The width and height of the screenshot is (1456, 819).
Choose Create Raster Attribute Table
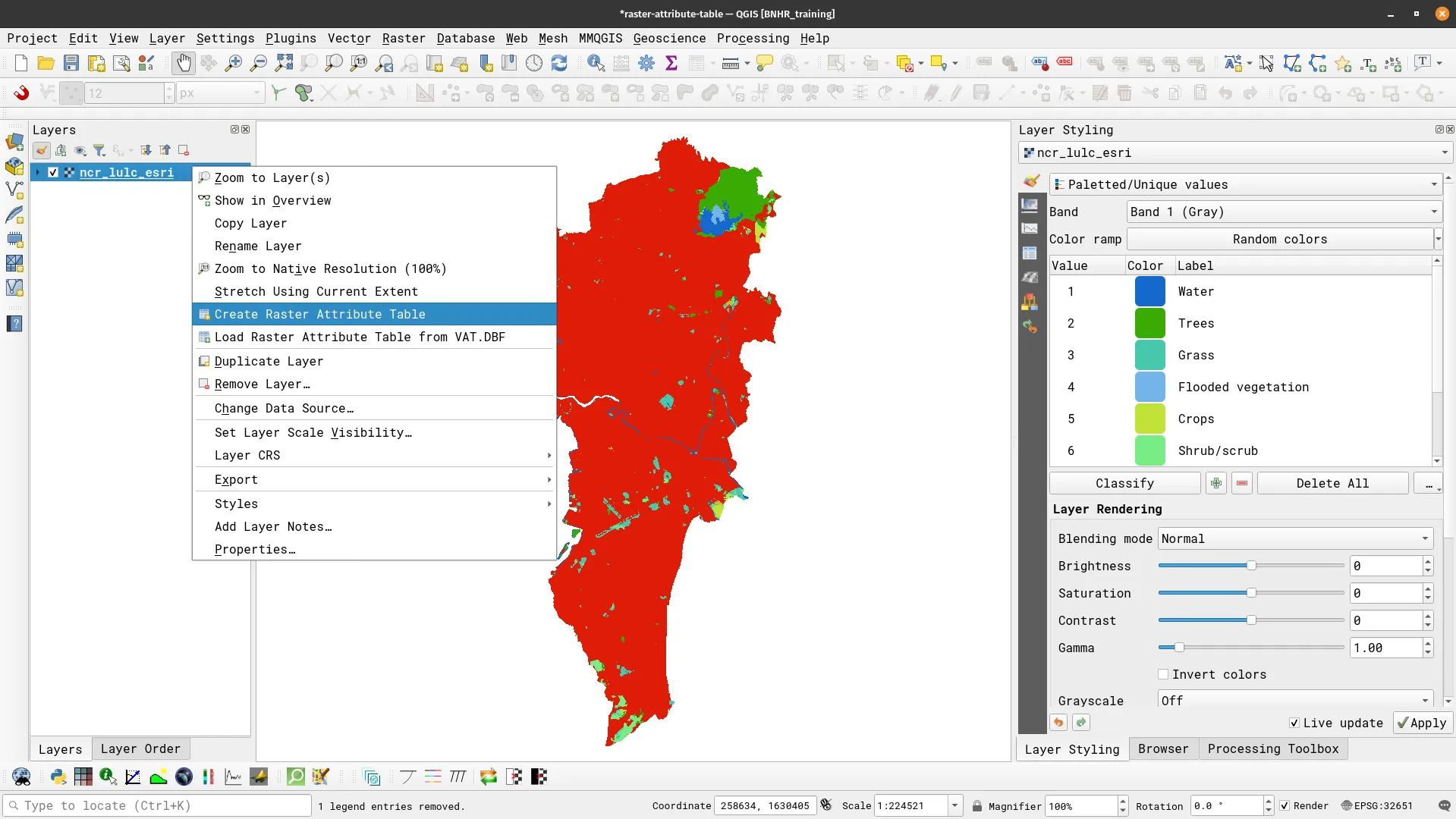[x=320, y=314]
